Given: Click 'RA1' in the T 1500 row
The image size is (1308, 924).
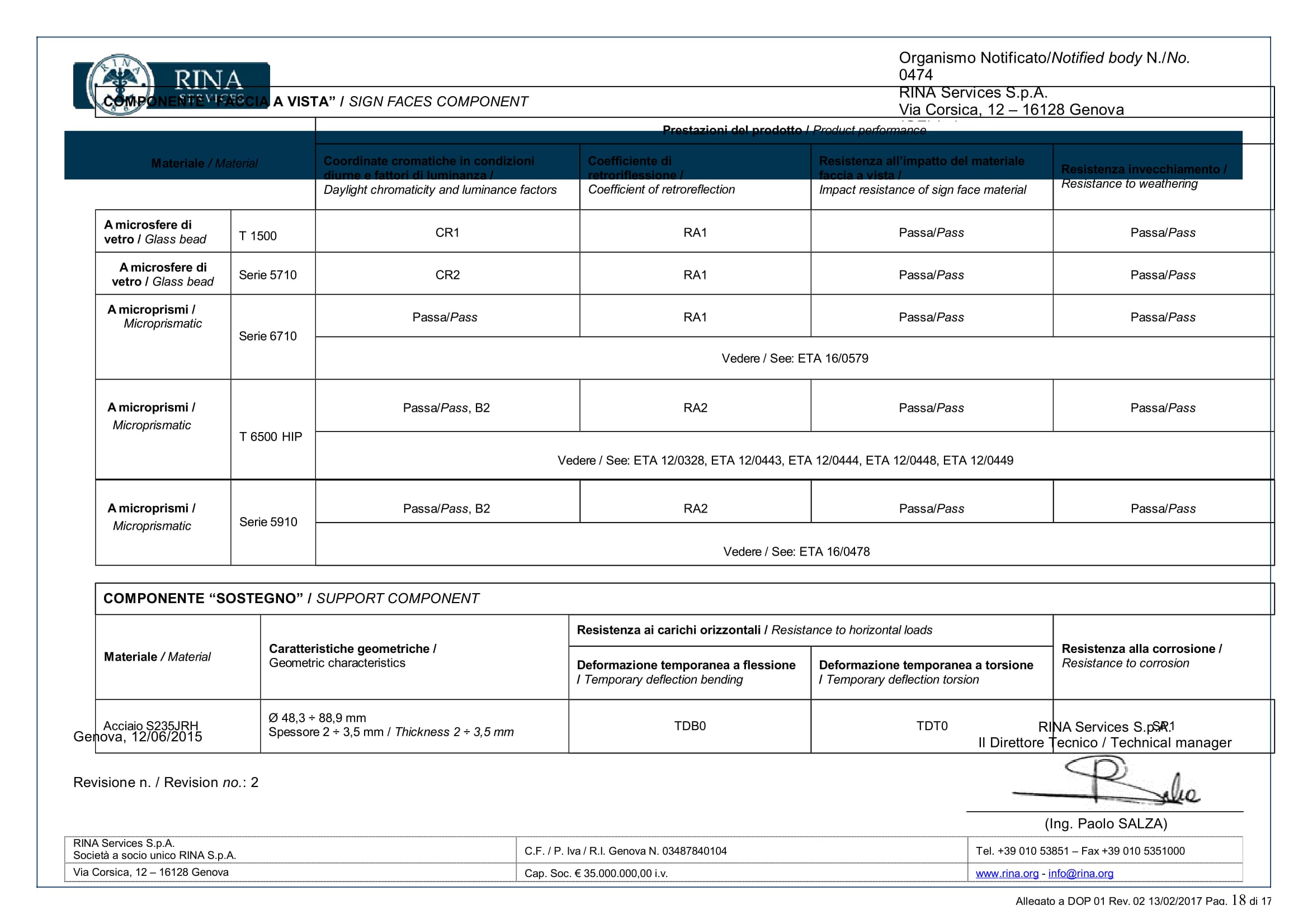Looking at the screenshot, I should click(x=695, y=233).
